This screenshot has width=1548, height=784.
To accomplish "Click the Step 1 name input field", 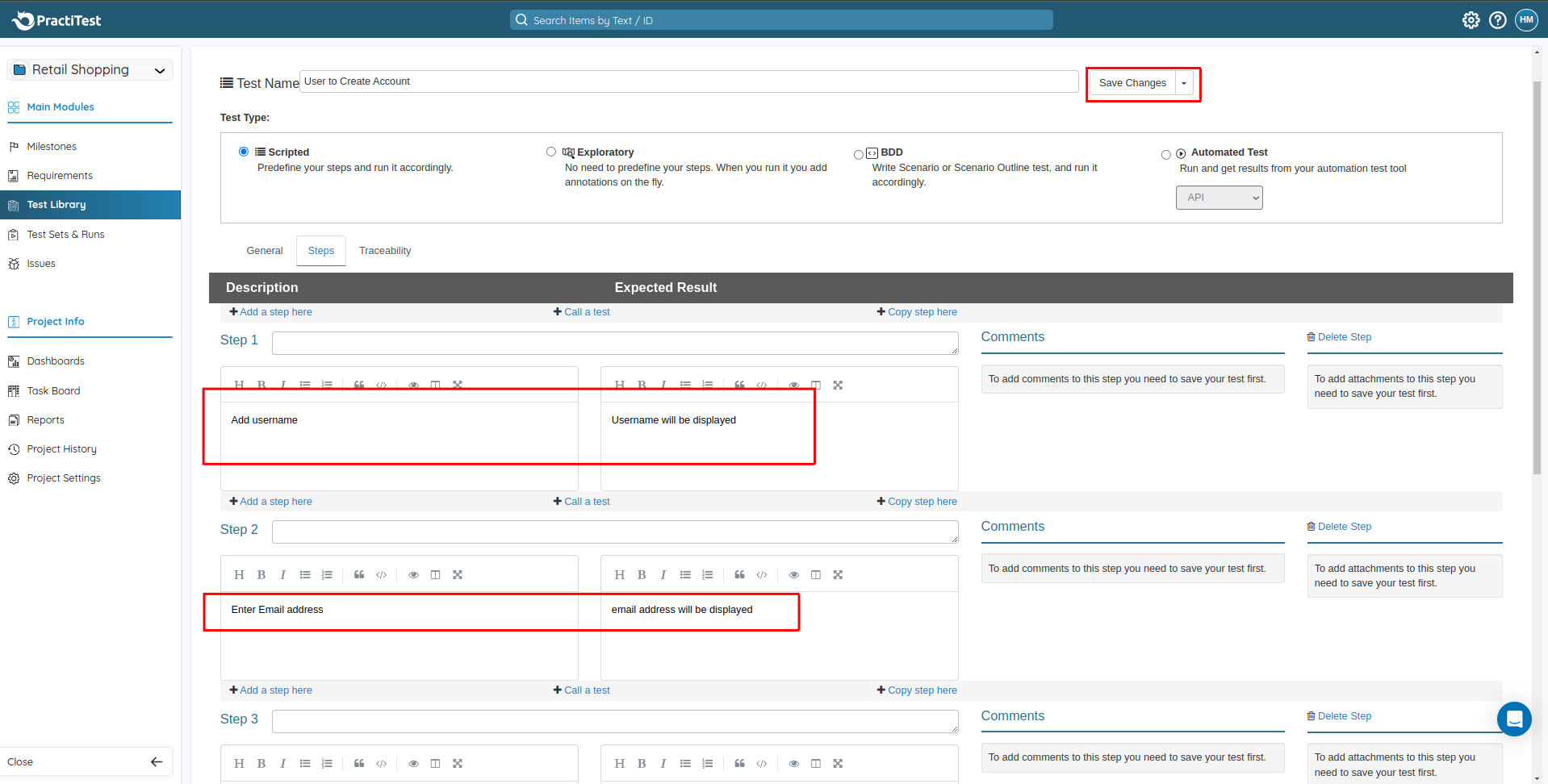I will (x=615, y=343).
